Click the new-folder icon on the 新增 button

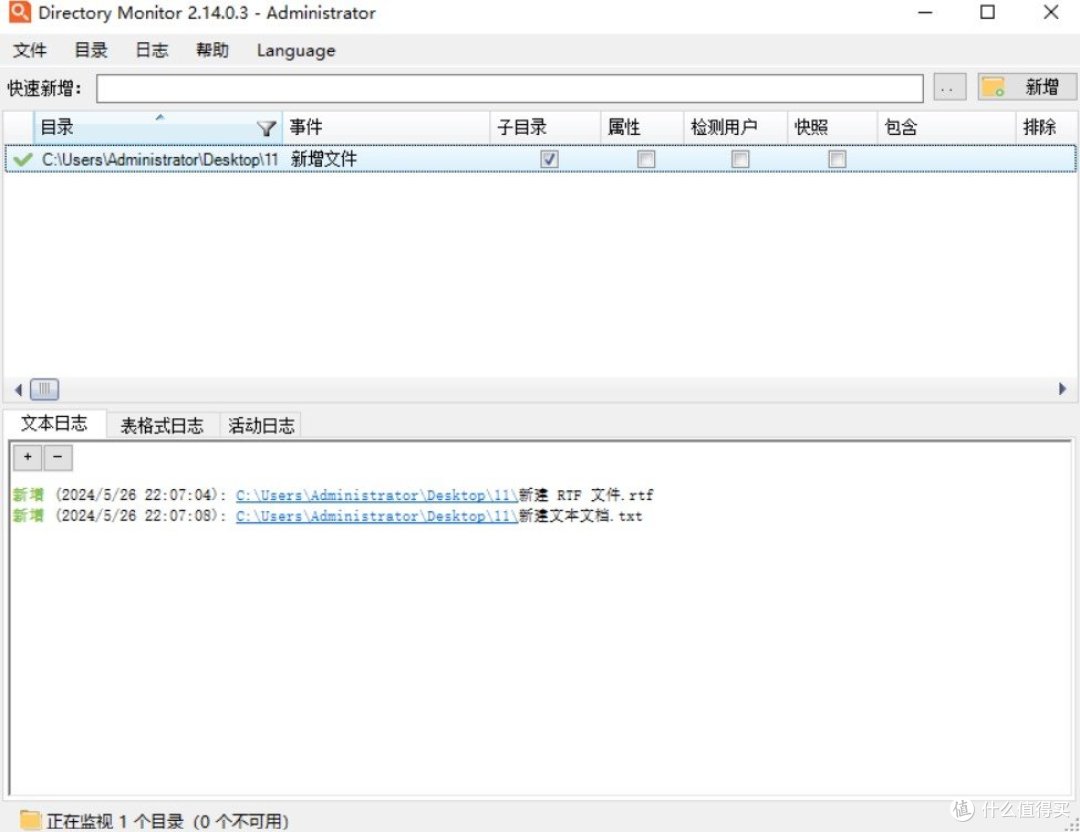pyautogui.click(x=994, y=87)
